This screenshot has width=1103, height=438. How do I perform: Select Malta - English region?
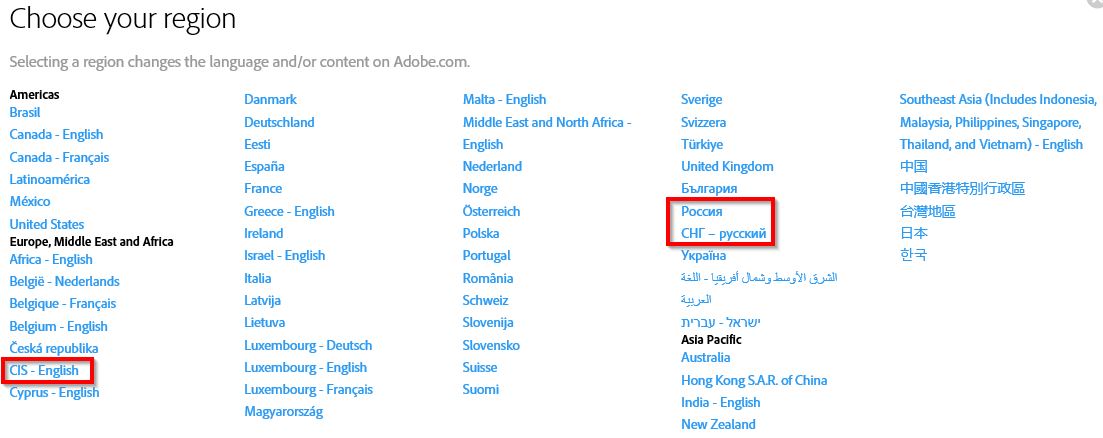504,99
